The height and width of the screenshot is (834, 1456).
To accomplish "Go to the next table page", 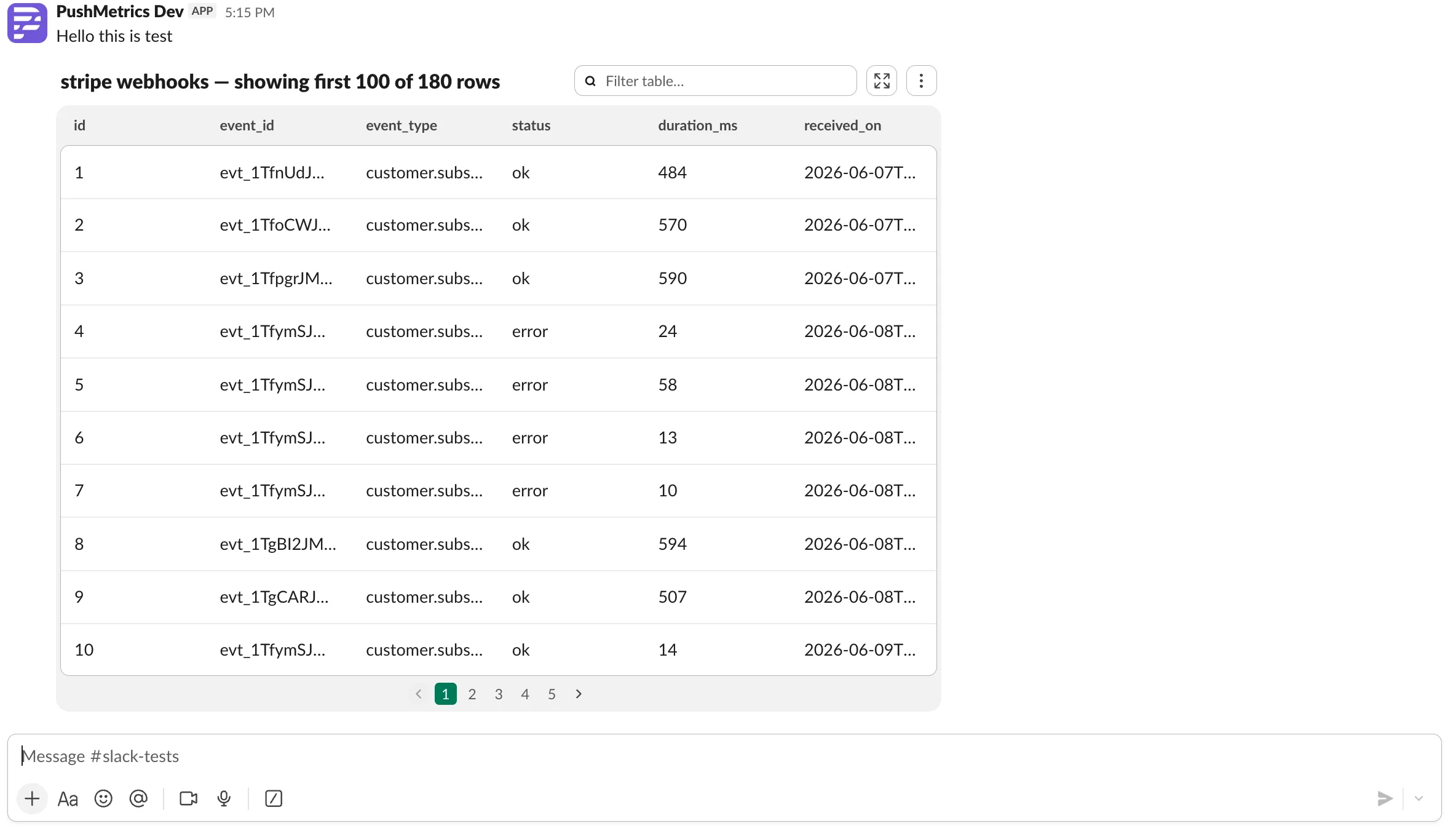I will point(579,694).
